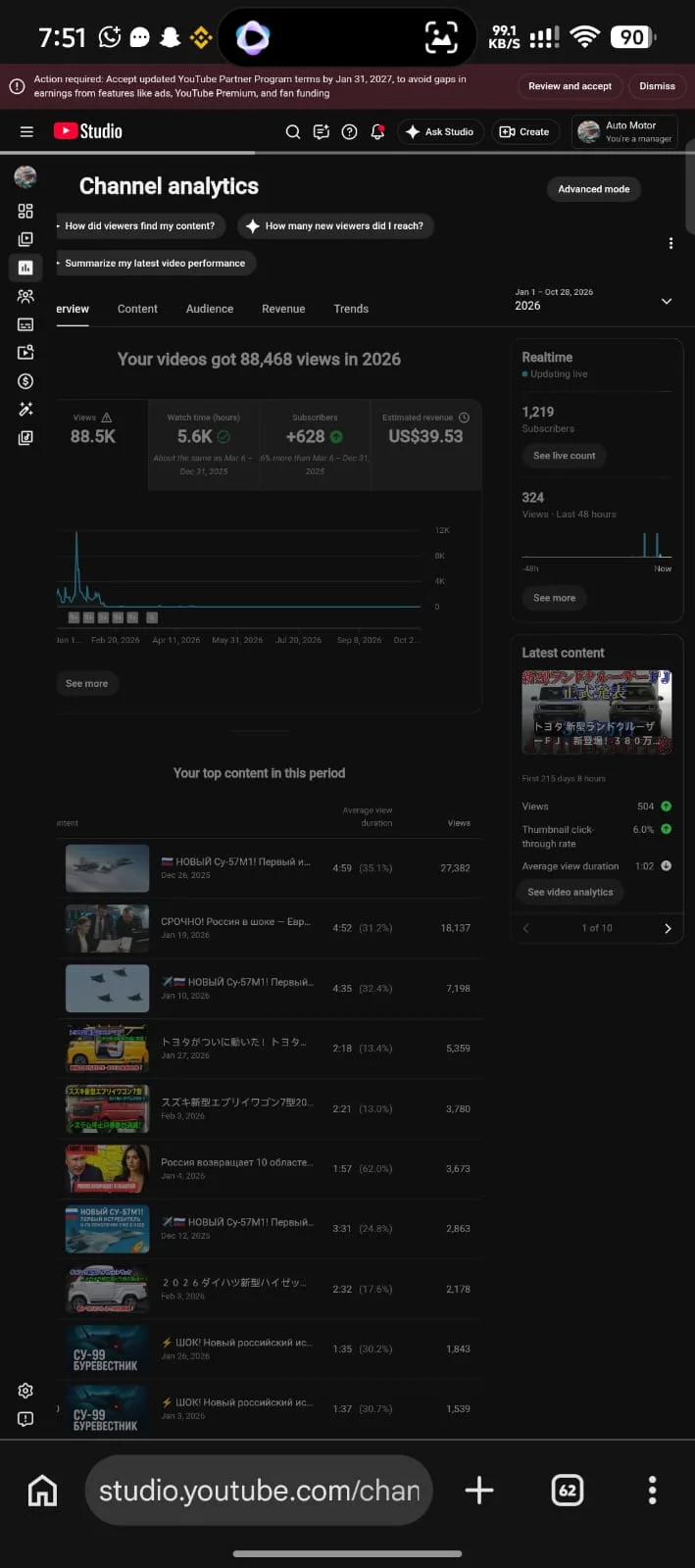
Task: Open the notifications bell
Action: (x=377, y=131)
